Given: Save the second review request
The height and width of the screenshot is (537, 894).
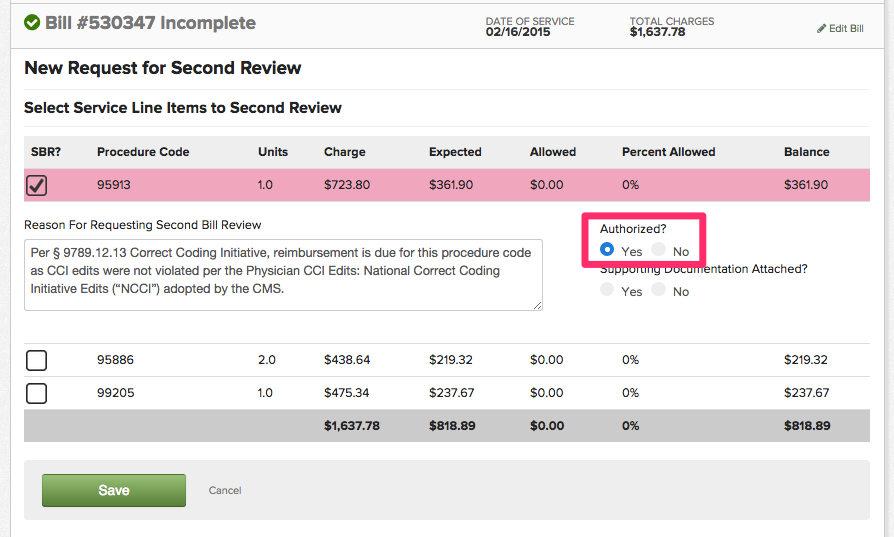Looking at the screenshot, I should point(114,490).
